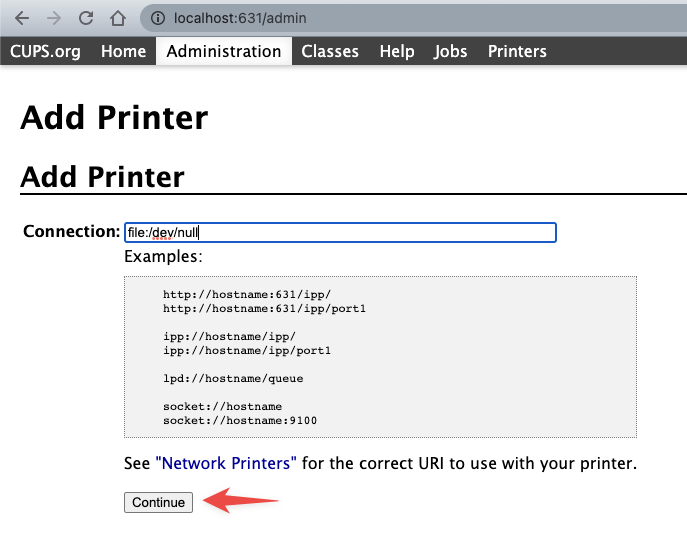Screen dimensions: 687x539
Task: Go back with the browser back arrow
Action: pos(21,18)
